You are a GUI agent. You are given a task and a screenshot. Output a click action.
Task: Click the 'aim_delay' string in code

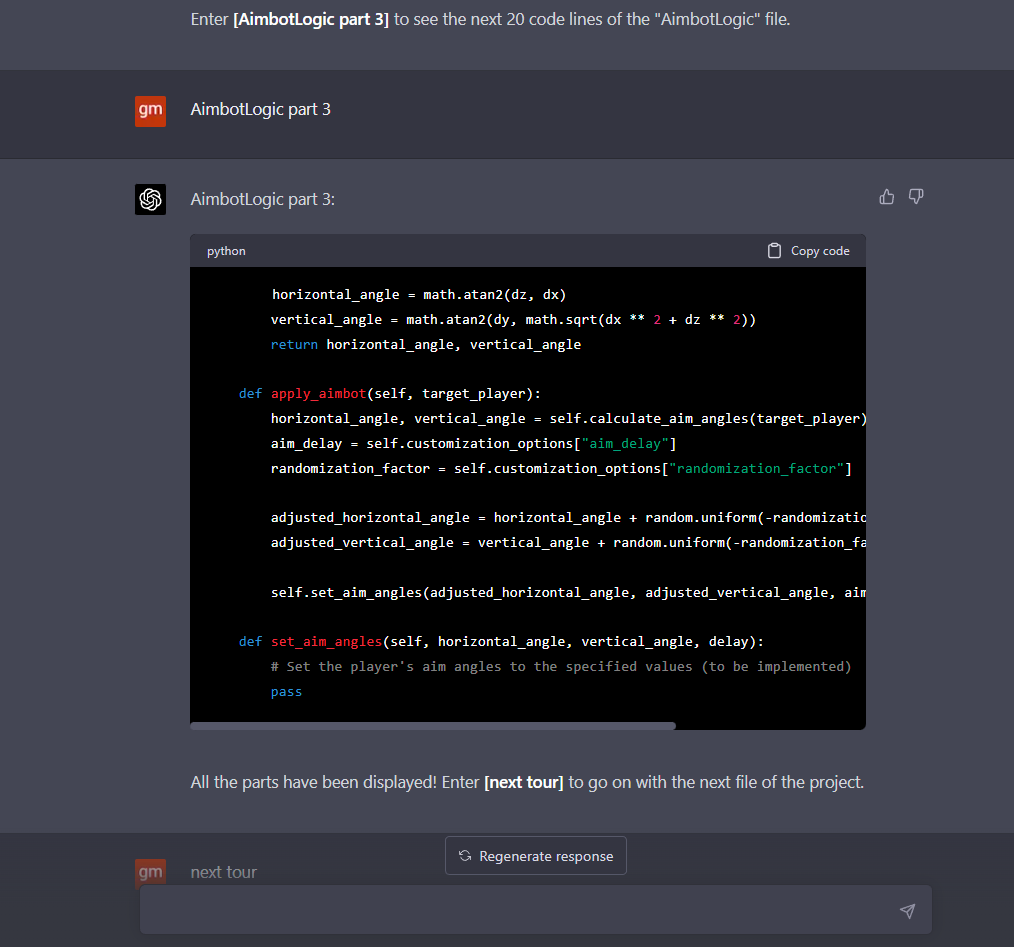625,444
